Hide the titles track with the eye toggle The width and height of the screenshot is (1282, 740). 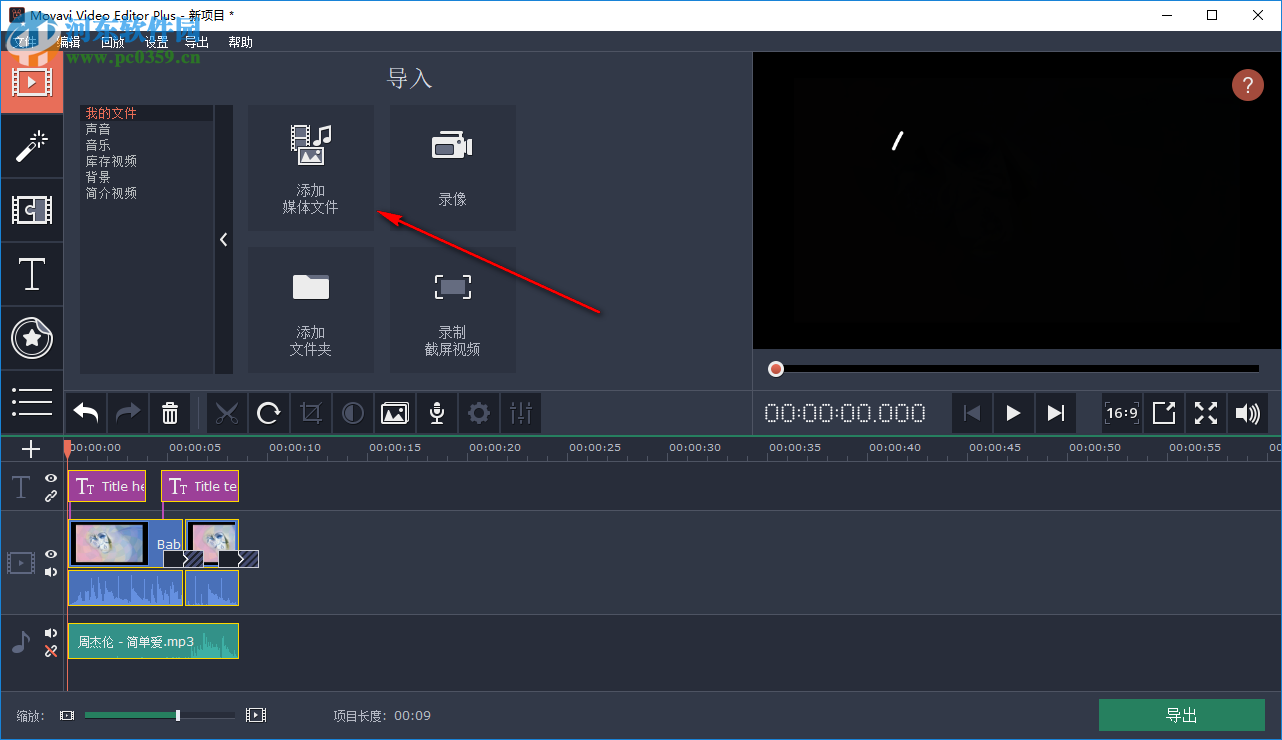tap(50, 478)
